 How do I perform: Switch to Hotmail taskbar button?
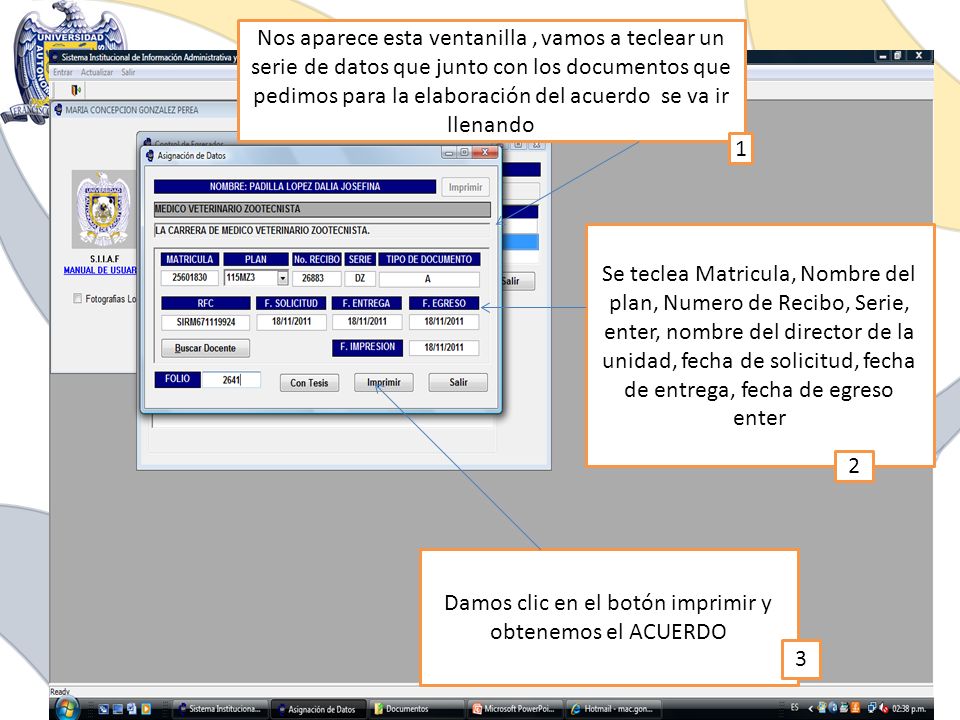(614, 709)
